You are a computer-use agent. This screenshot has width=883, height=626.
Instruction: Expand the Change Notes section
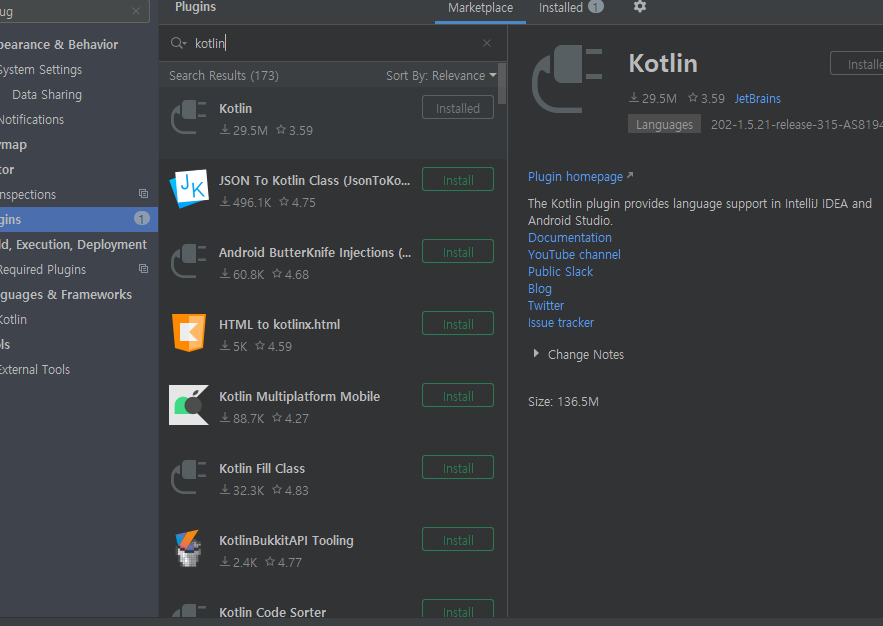[x=536, y=354]
